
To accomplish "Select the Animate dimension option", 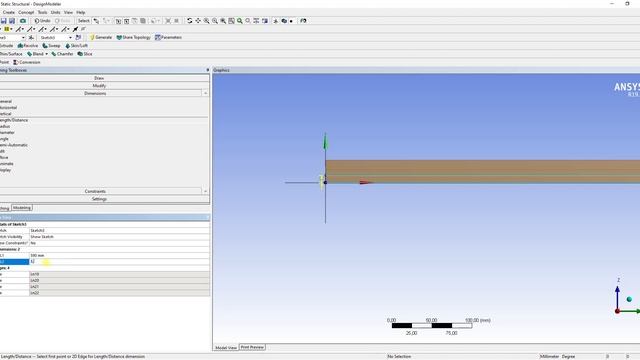I will 7,164.
